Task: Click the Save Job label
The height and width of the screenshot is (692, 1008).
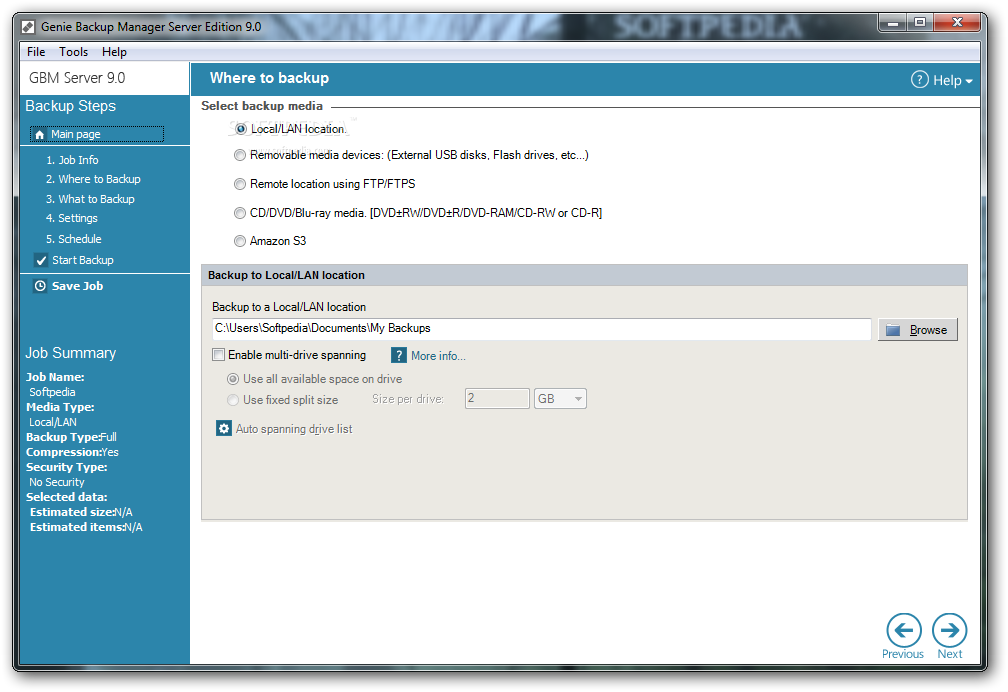Action: (x=77, y=286)
